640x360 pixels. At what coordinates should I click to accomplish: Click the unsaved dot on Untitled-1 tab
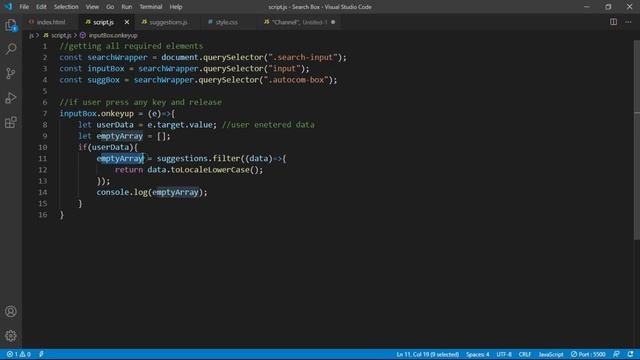point(333,22)
